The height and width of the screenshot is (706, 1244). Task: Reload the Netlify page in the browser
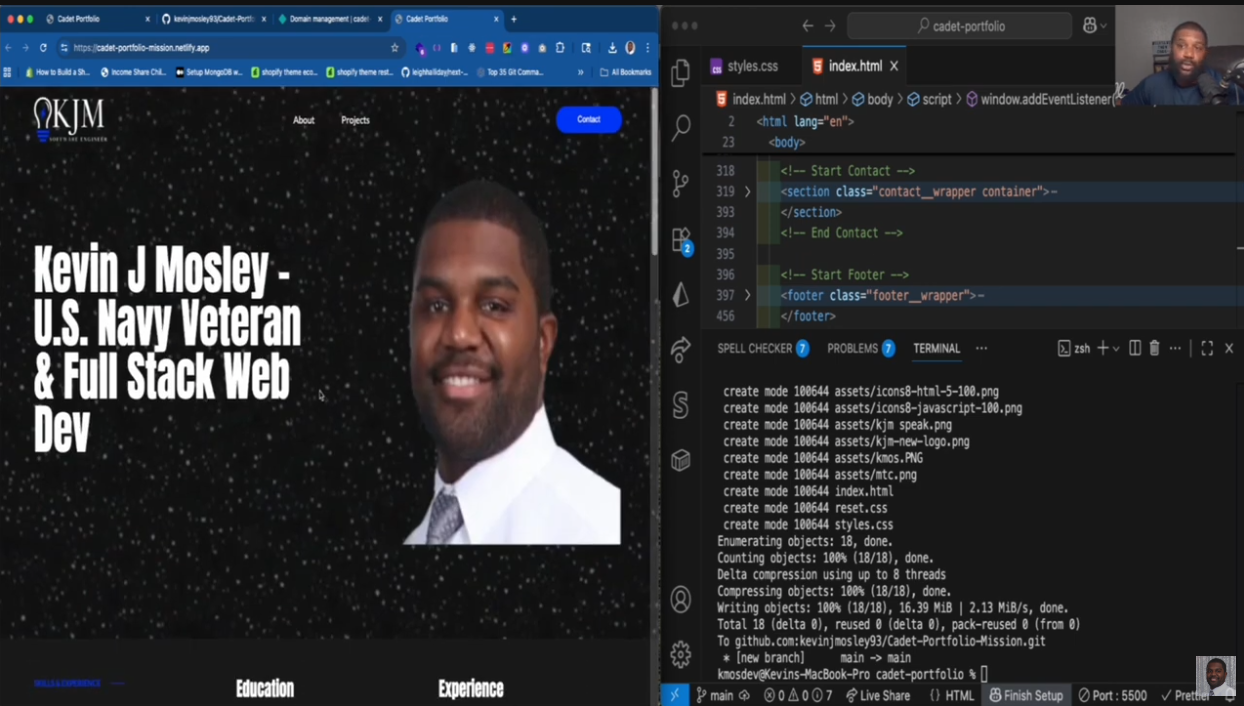(41, 46)
